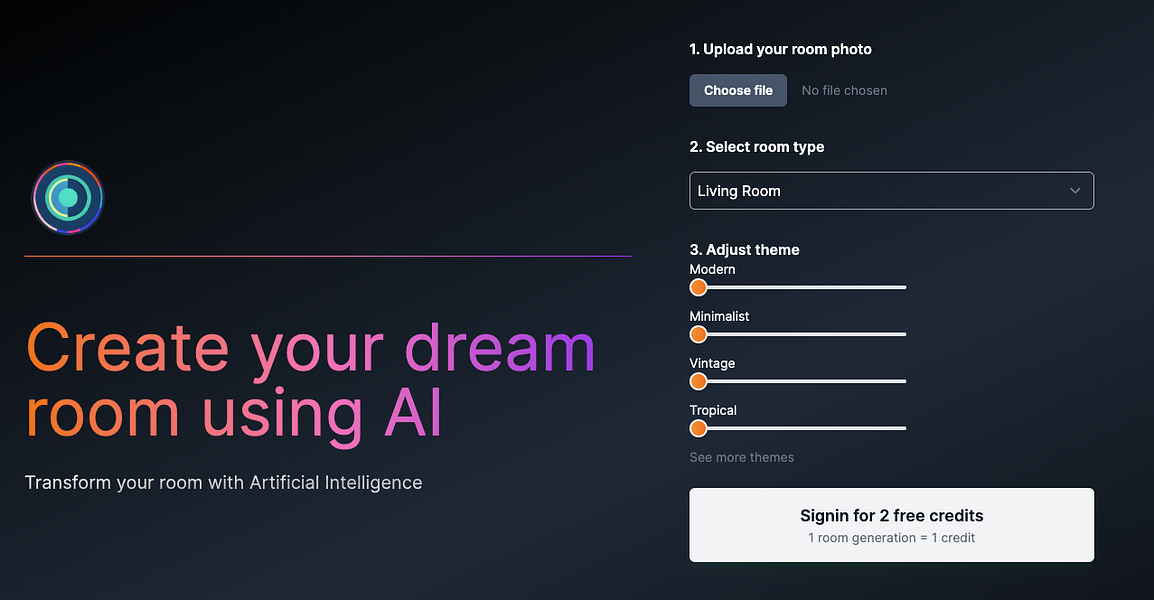Click the 'Create your dream room' headline text
This screenshot has width=1154, height=600.
(310, 380)
